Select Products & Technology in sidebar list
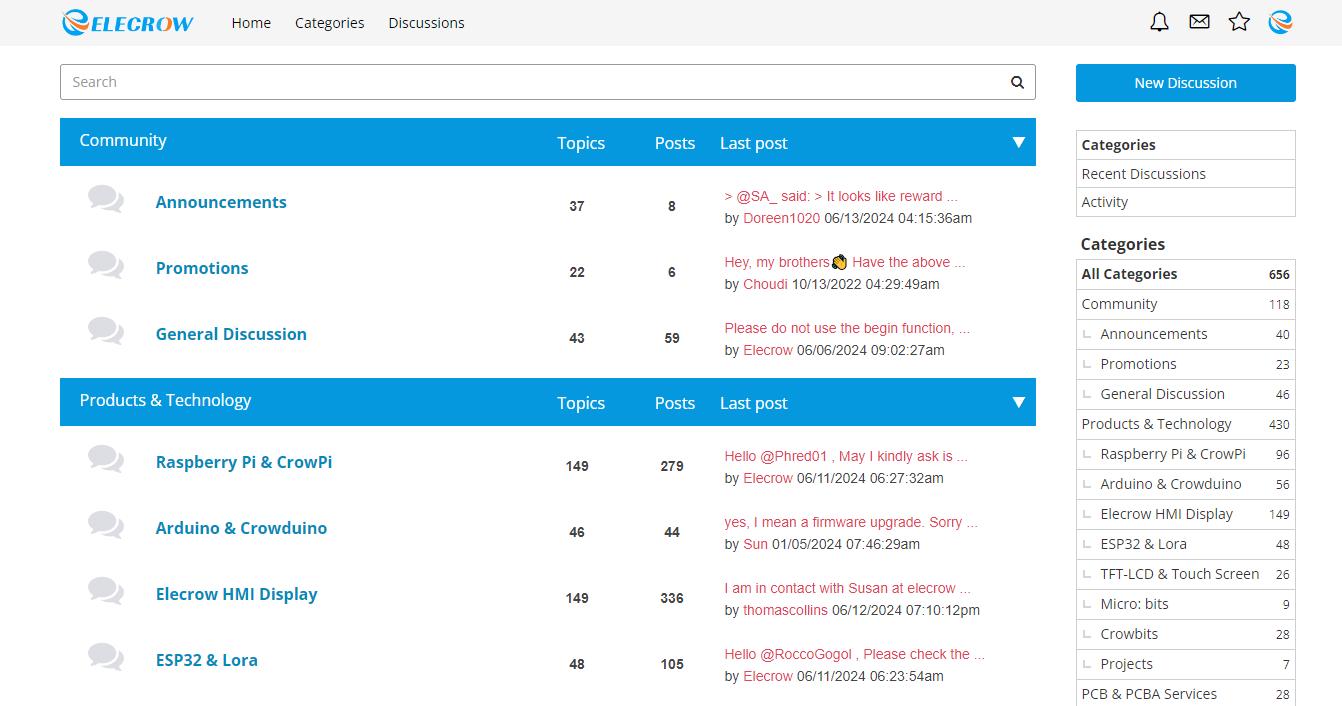Screen dimensions: 1342x706 [1186, 424]
